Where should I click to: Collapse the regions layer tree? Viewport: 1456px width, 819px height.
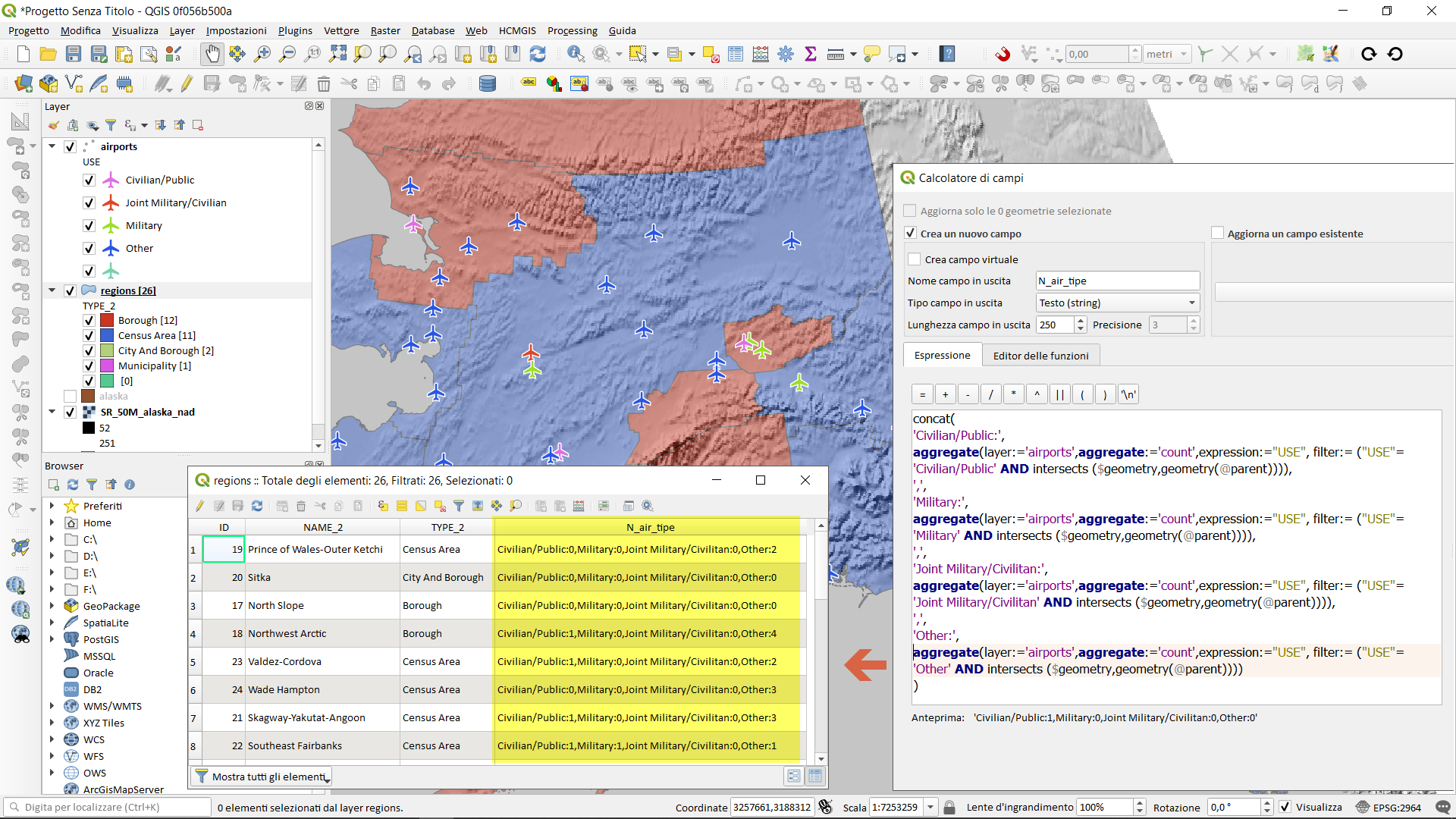pos(52,290)
